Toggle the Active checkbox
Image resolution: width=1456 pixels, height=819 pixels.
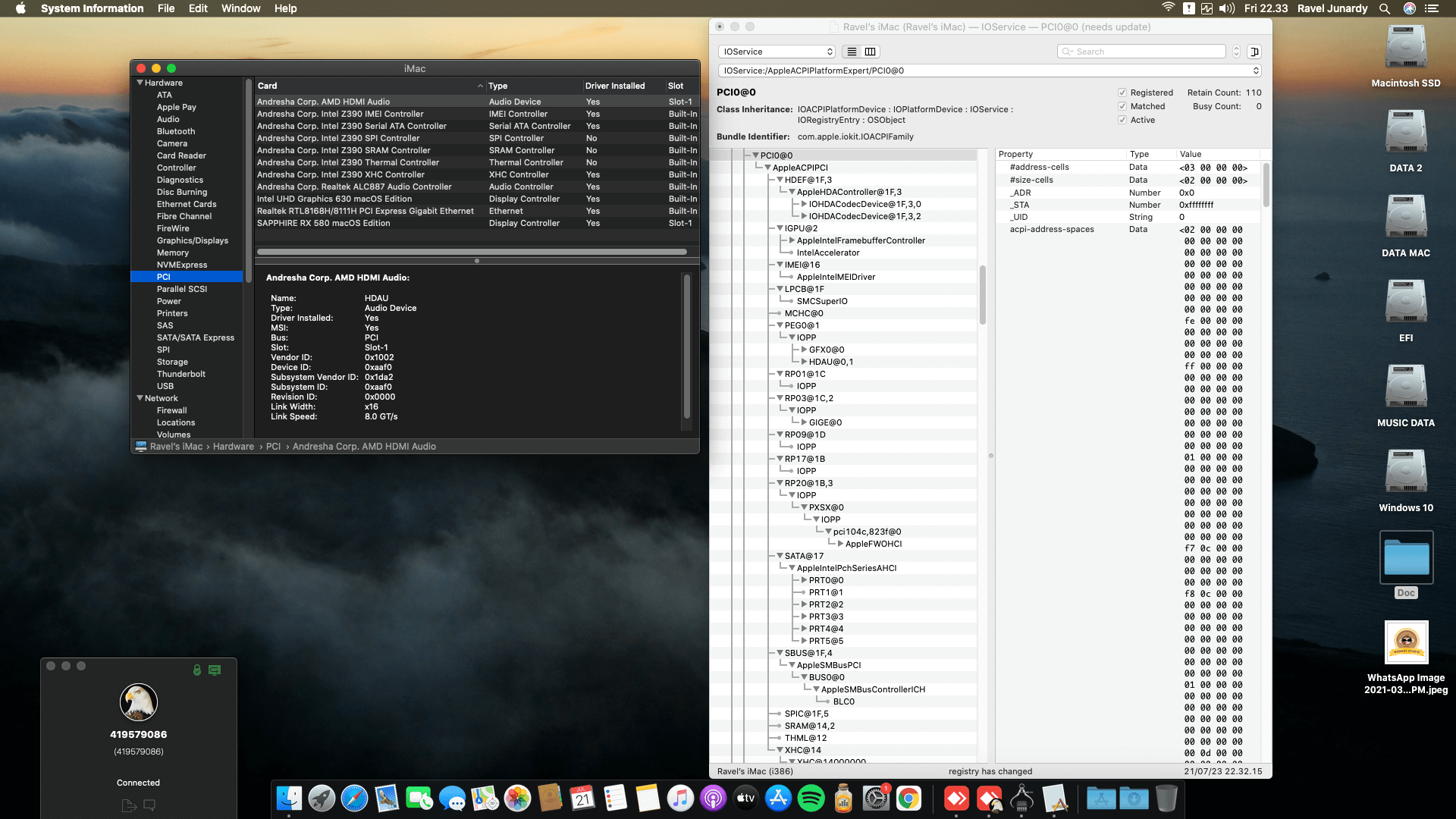pos(1122,120)
